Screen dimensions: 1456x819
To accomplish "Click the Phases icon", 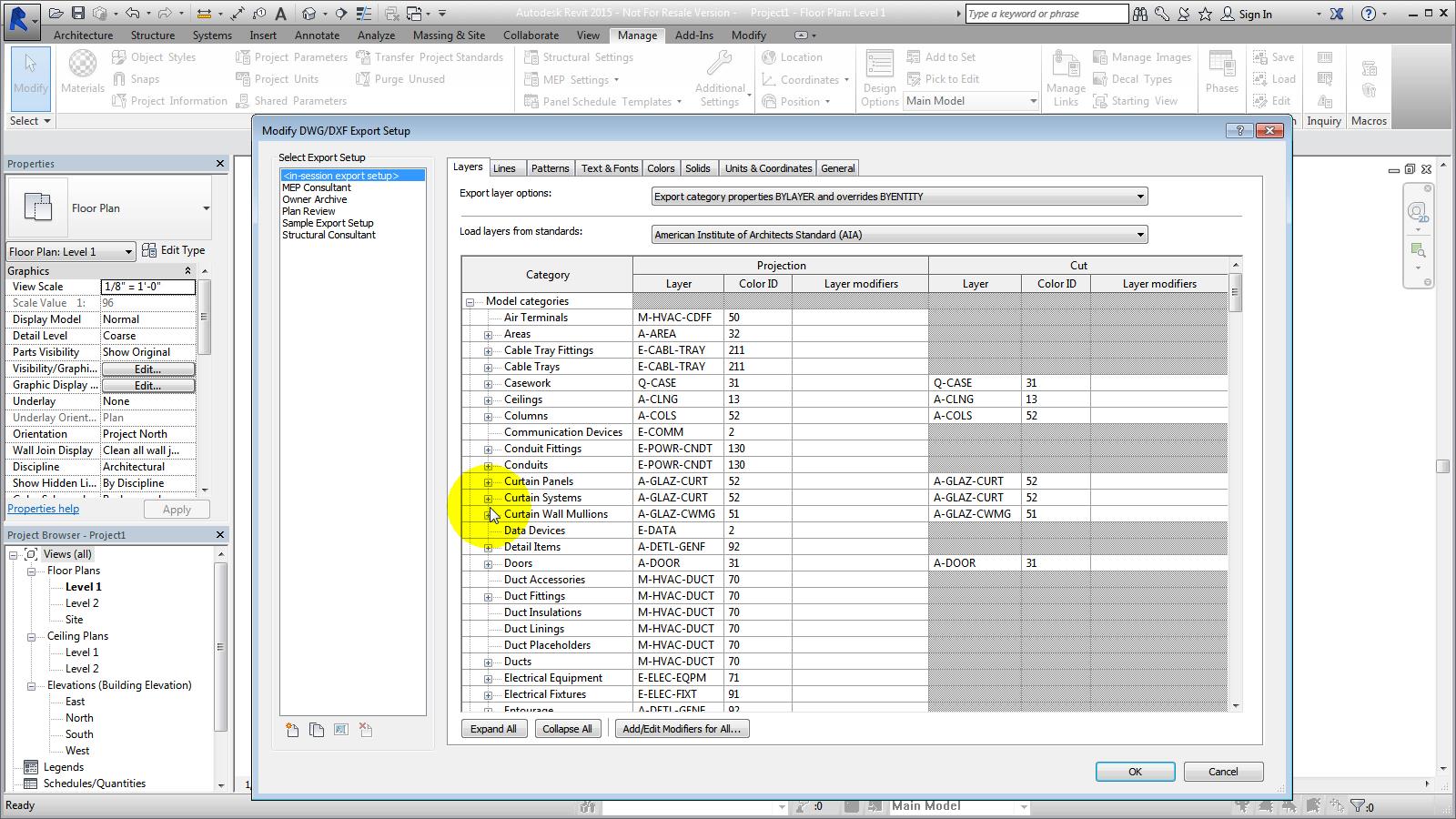I will pos(1221,65).
